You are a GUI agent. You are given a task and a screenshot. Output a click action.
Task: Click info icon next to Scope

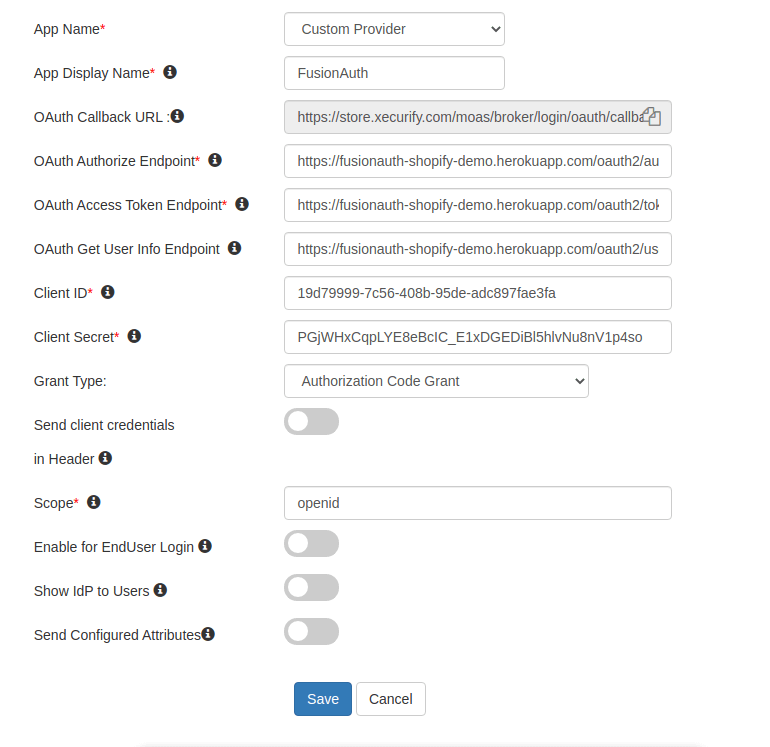[94, 502]
